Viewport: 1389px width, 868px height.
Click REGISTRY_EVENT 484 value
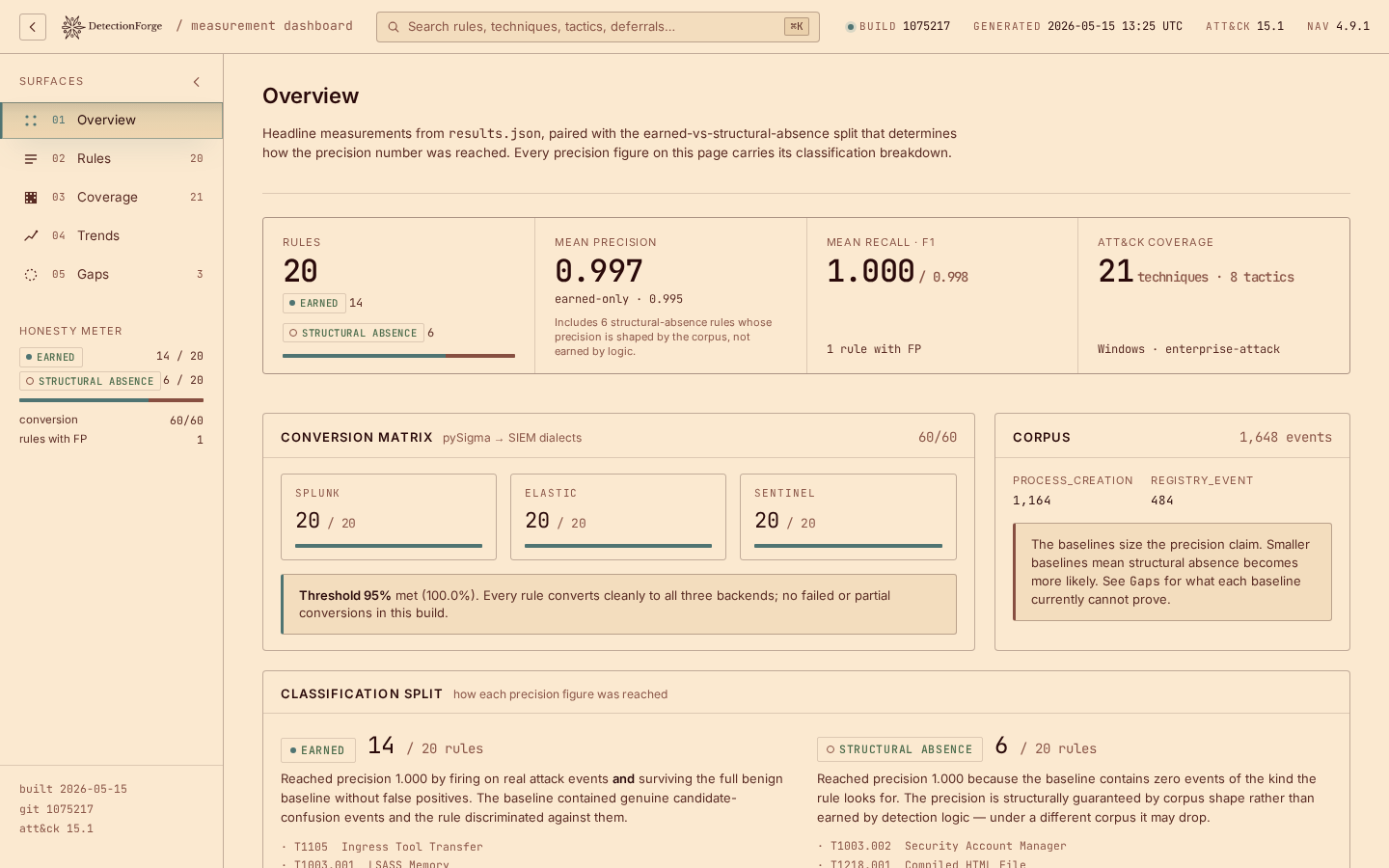pyautogui.click(x=1162, y=501)
